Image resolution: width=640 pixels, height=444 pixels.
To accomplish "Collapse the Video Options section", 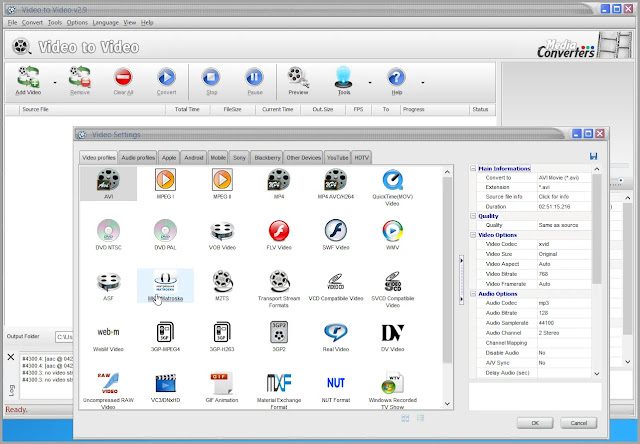I will pos(473,235).
